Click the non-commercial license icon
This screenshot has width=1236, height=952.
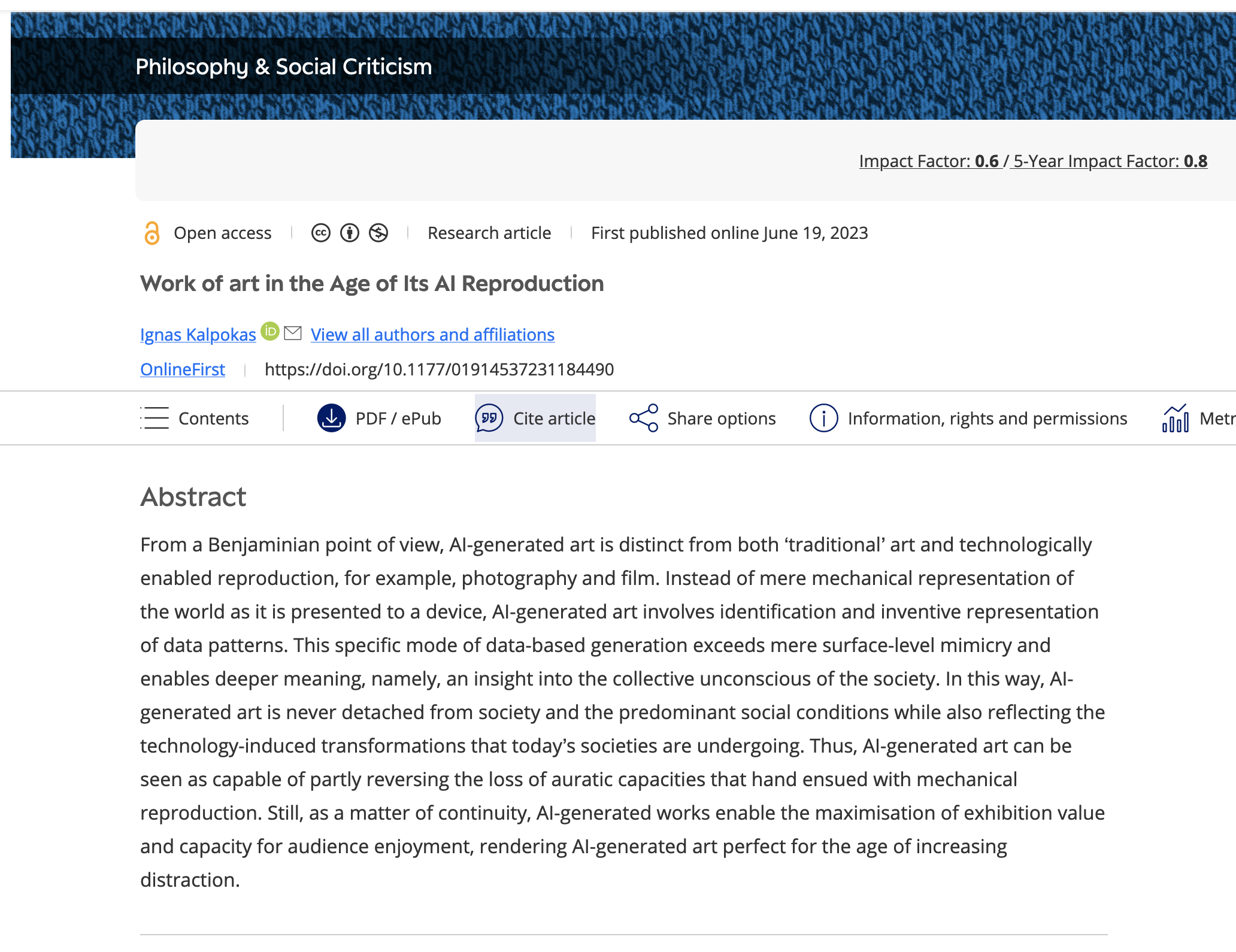pyautogui.click(x=378, y=233)
